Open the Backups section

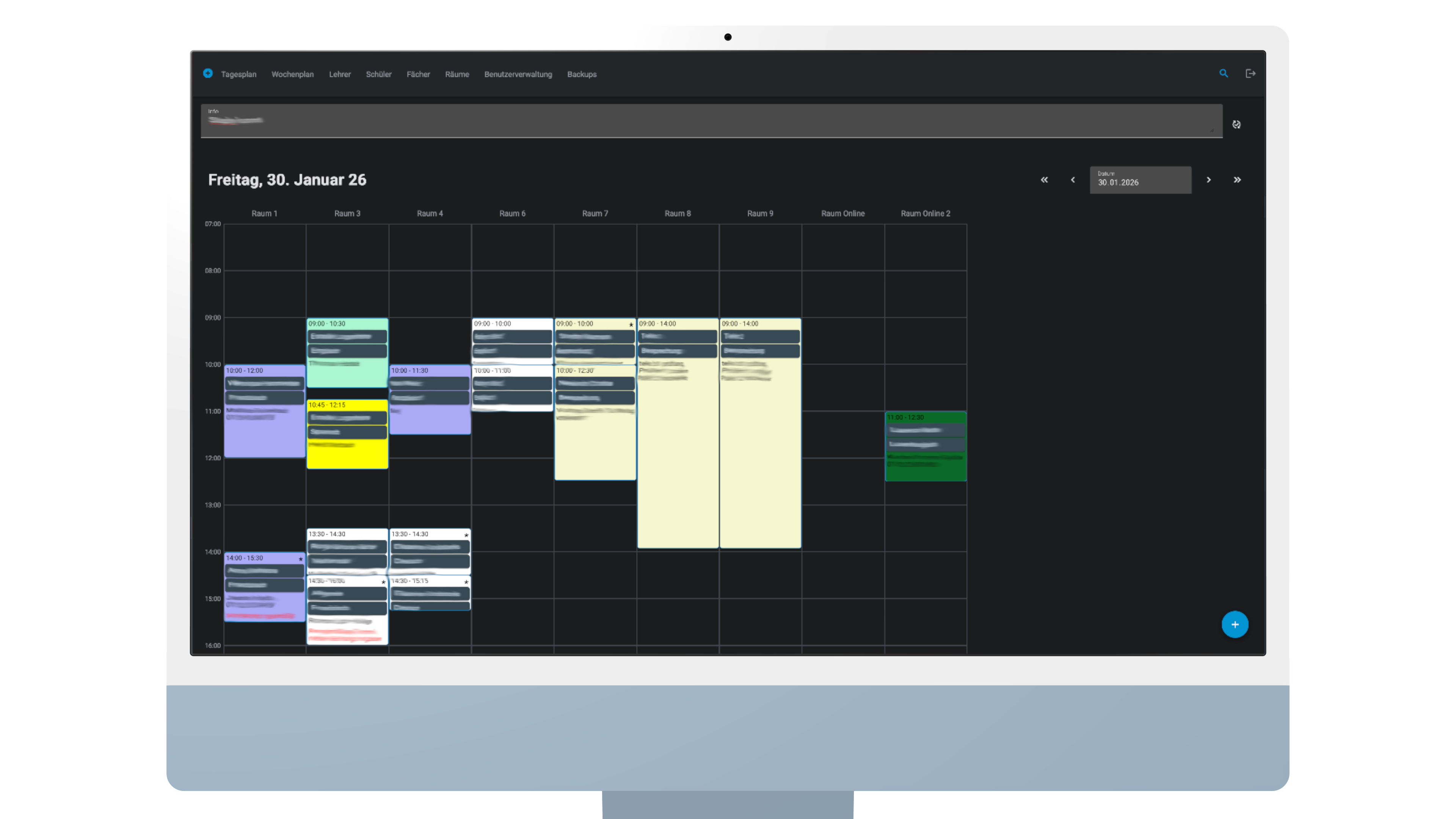coord(582,74)
